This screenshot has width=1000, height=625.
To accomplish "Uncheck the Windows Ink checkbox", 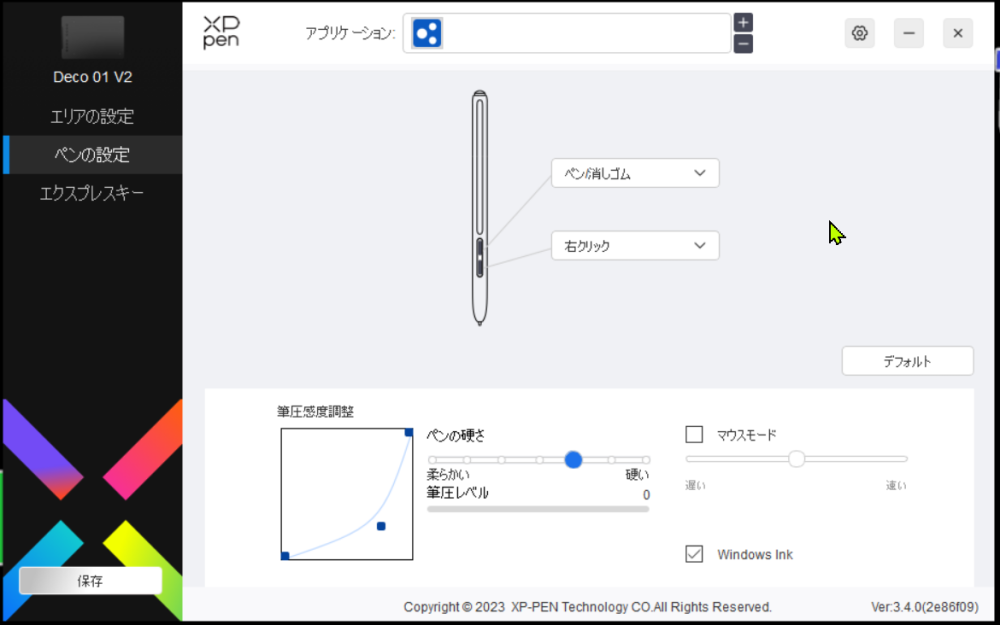I will (694, 554).
